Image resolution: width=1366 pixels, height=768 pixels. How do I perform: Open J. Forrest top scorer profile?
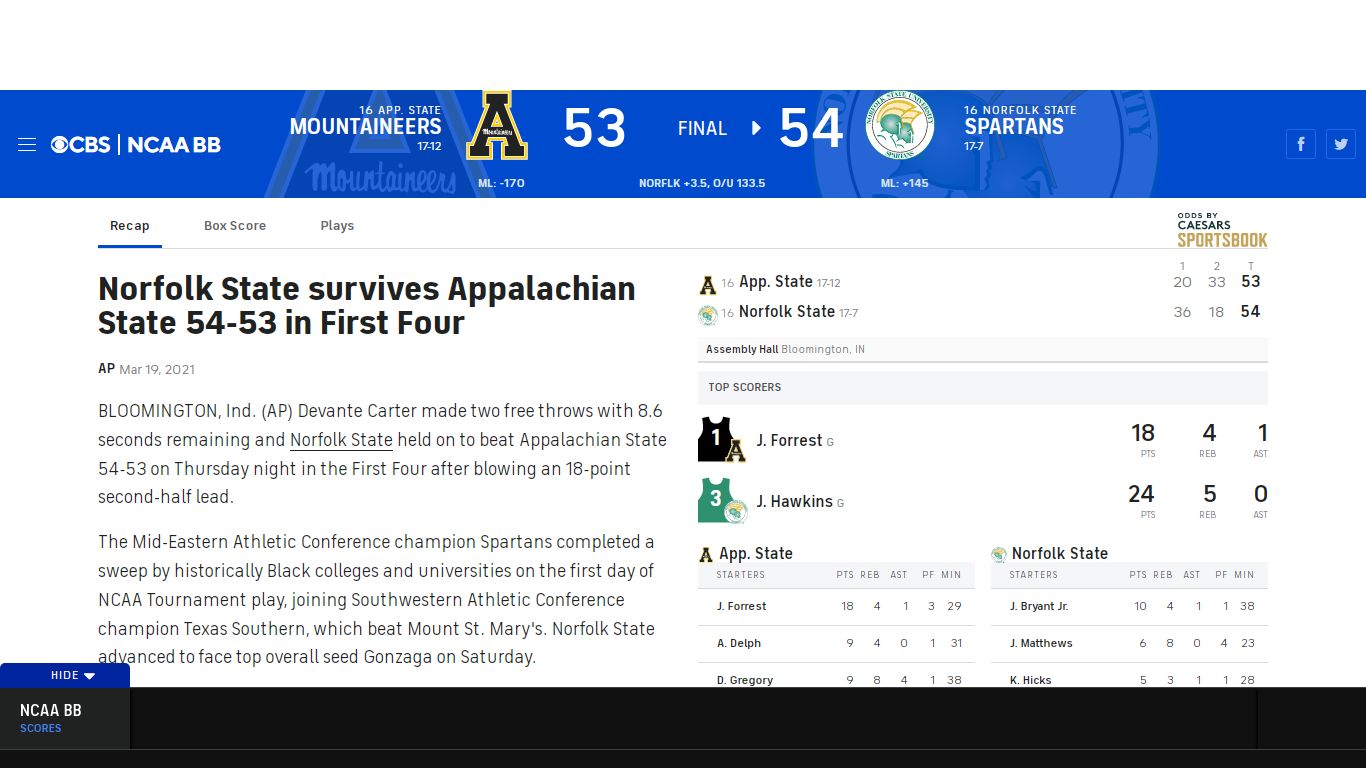click(789, 440)
